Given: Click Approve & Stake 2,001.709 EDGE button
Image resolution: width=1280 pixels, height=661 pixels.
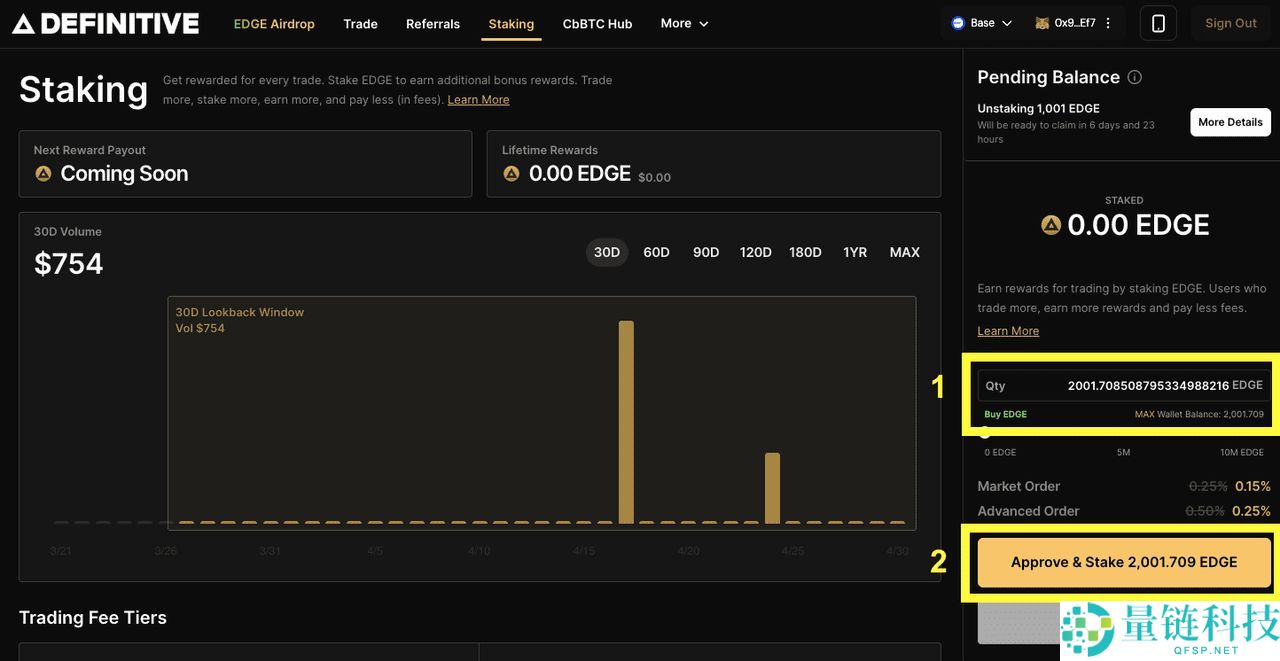Looking at the screenshot, I should point(1123,562).
